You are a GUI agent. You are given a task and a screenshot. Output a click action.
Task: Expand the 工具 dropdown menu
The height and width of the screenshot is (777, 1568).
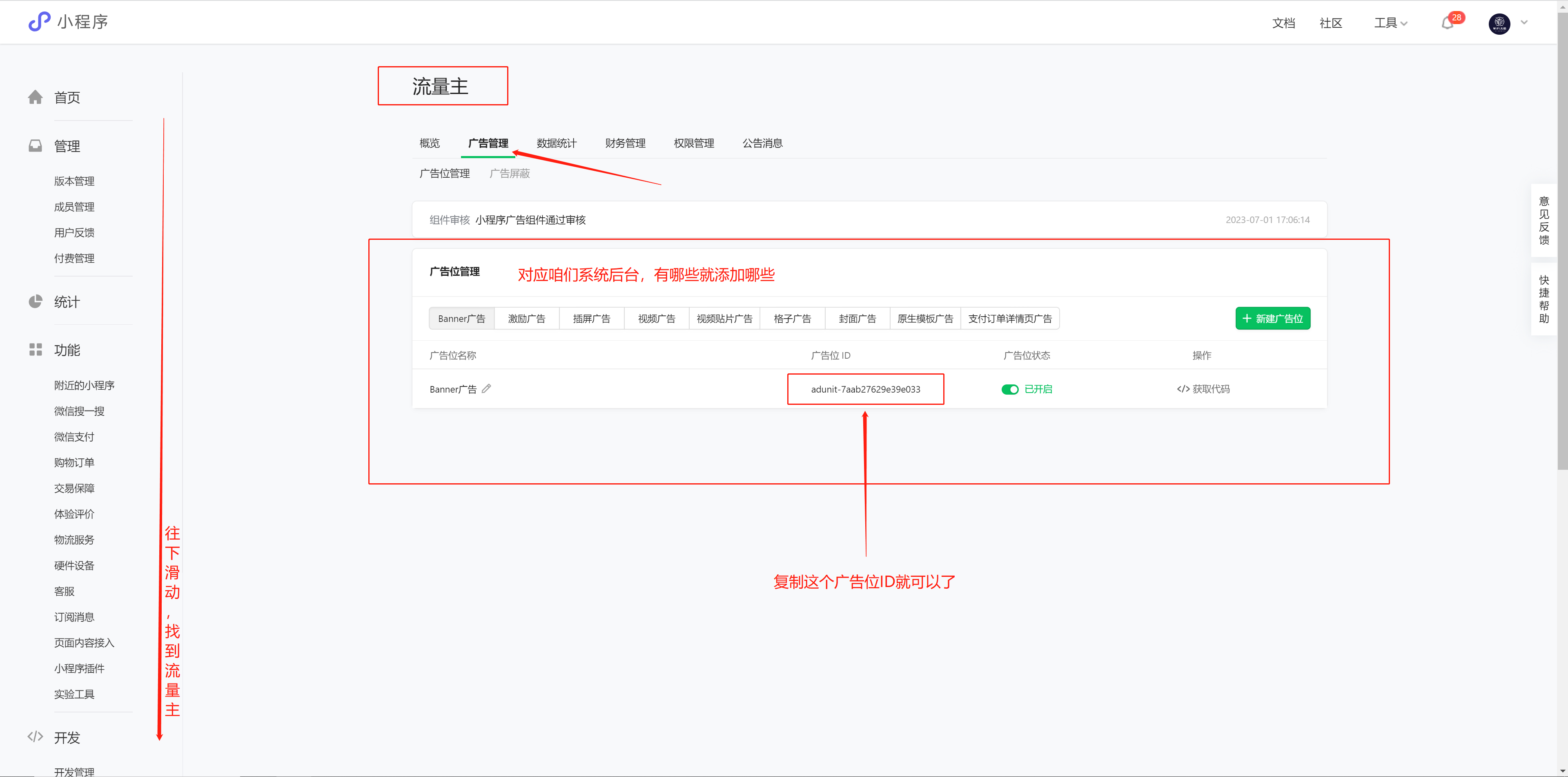(1390, 23)
